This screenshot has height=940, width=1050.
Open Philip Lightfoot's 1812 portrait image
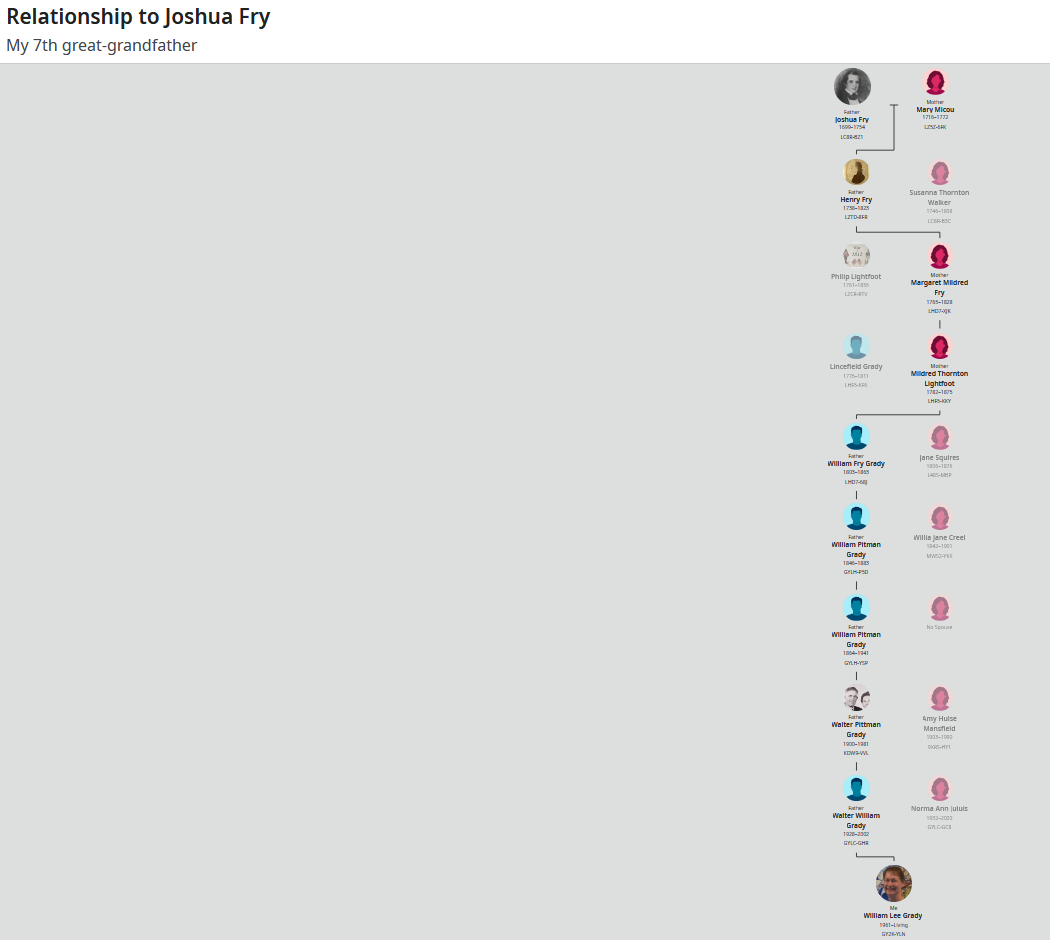(x=856, y=256)
